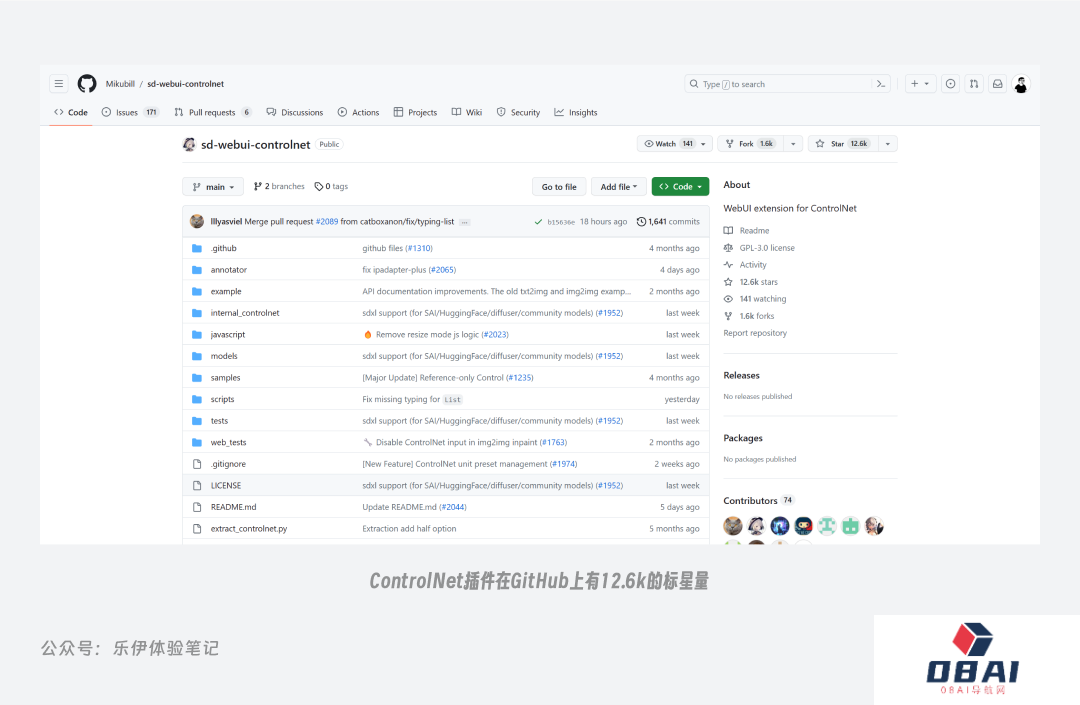
Task: Expand the Star lists dropdown arrow
Action: click(x=888, y=144)
